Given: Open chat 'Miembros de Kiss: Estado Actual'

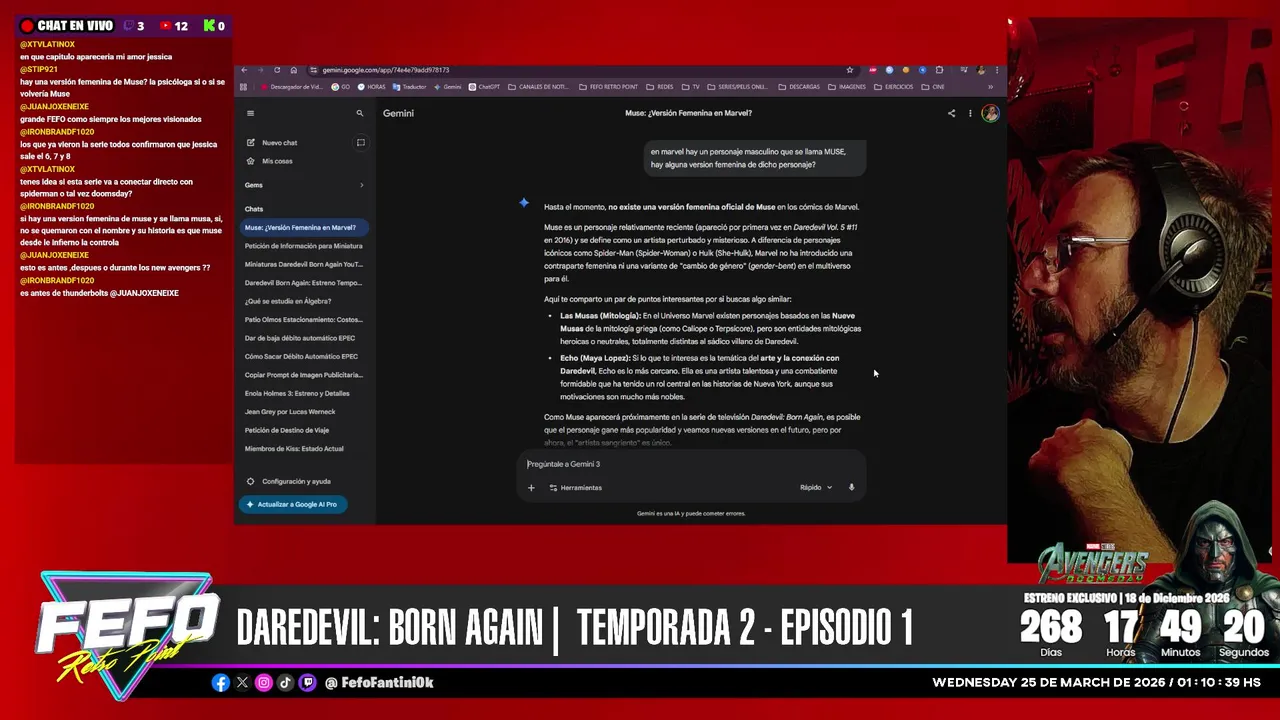Looking at the screenshot, I should coord(294,449).
